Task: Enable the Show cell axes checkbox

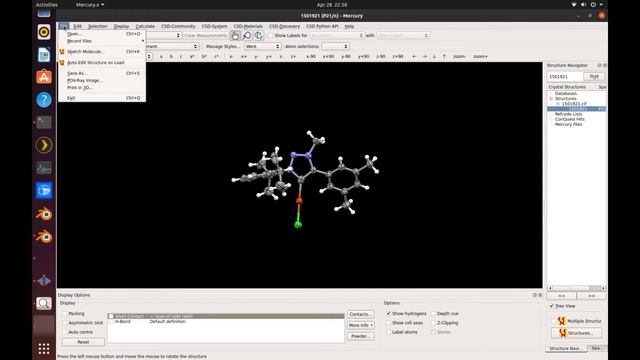Action: tap(389, 323)
